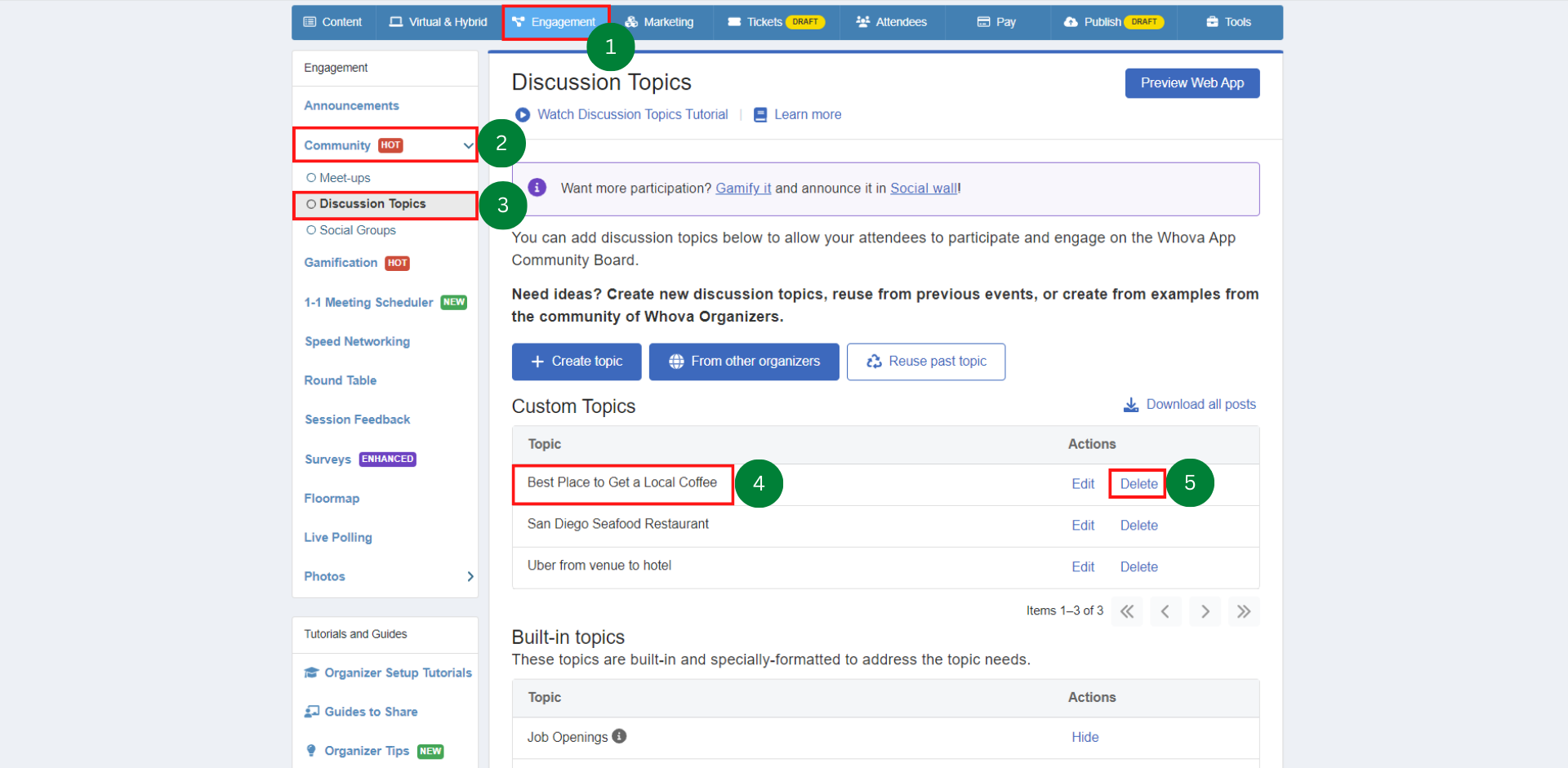Go to next page of custom topics
This screenshot has width=1568, height=768.
[x=1205, y=611]
